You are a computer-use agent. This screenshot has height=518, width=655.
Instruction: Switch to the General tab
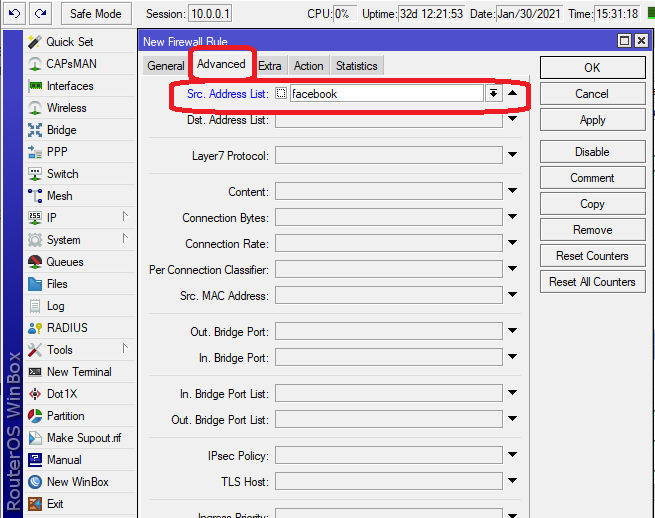(166, 66)
